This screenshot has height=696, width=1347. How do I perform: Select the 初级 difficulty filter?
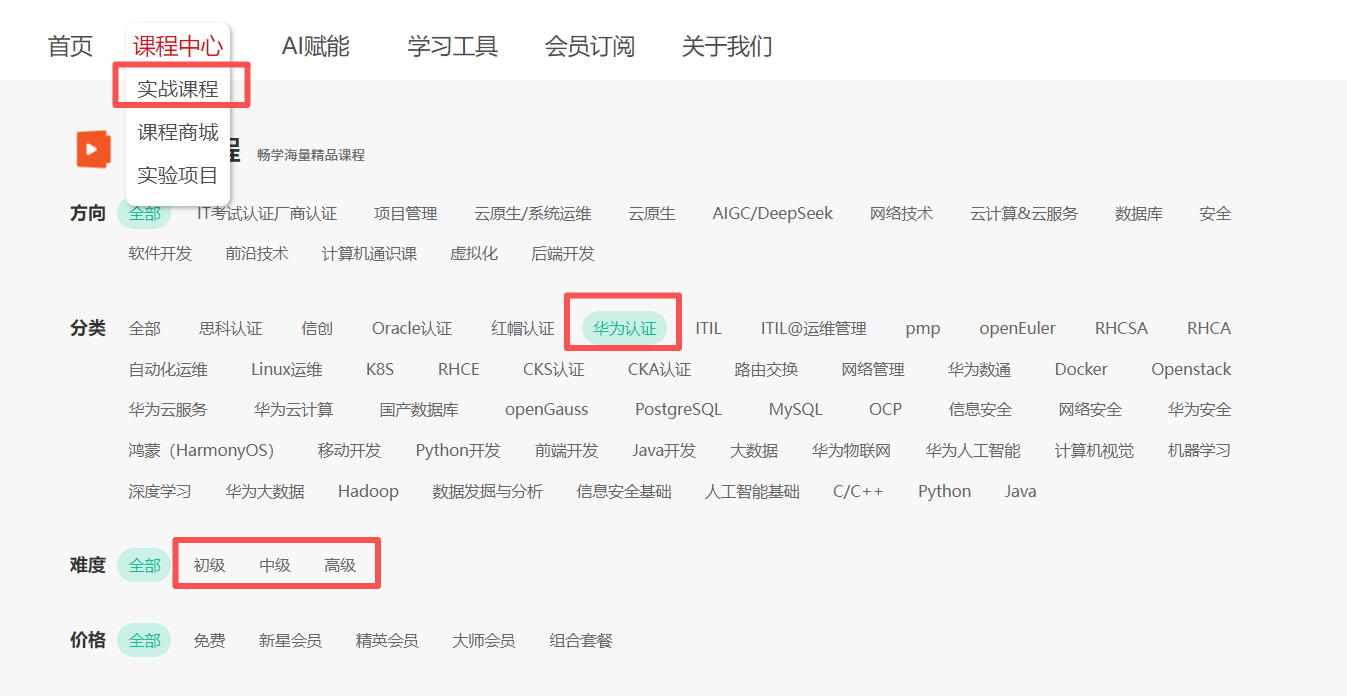pyautogui.click(x=207, y=564)
